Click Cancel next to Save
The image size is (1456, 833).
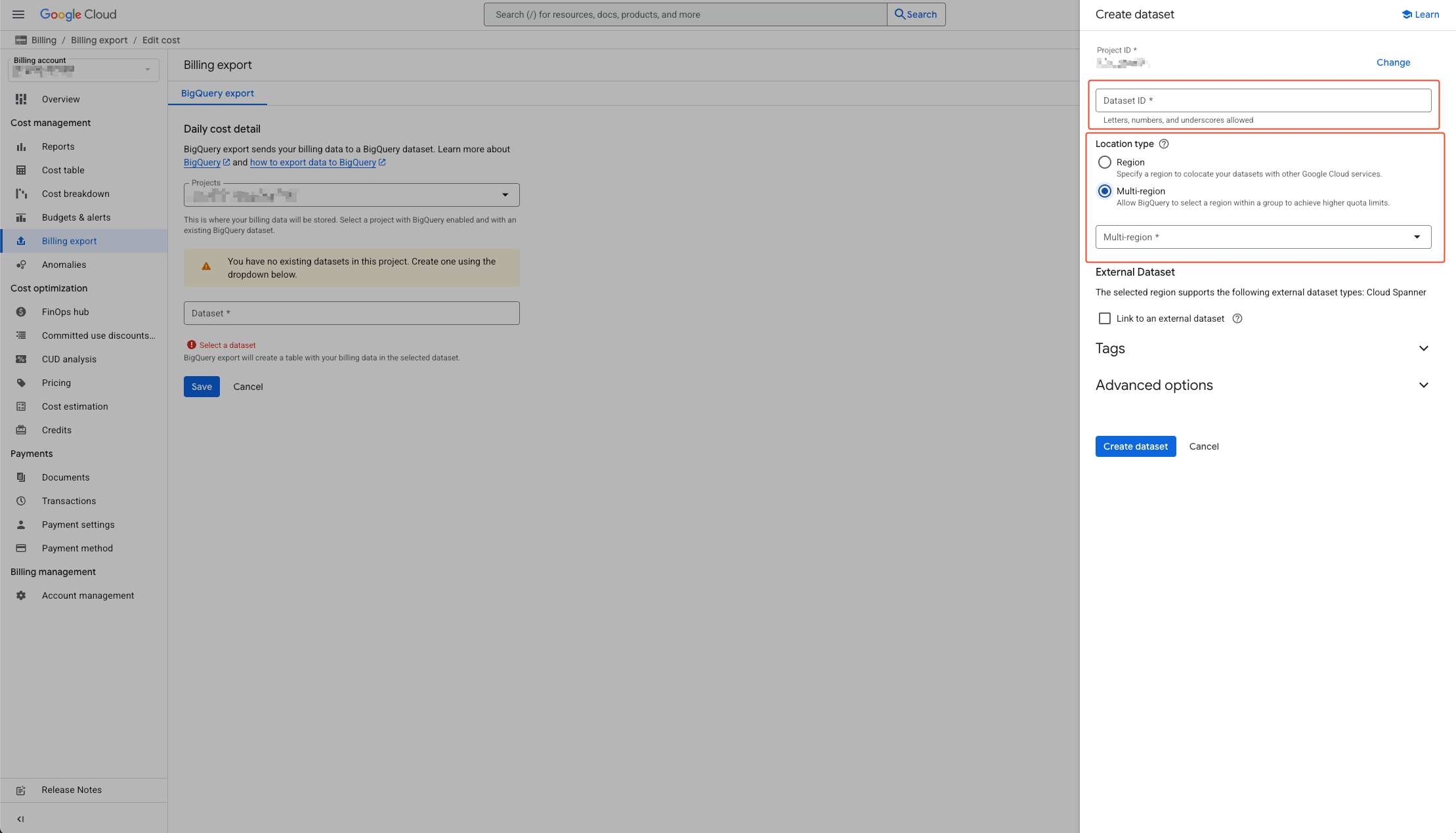tap(248, 387)
